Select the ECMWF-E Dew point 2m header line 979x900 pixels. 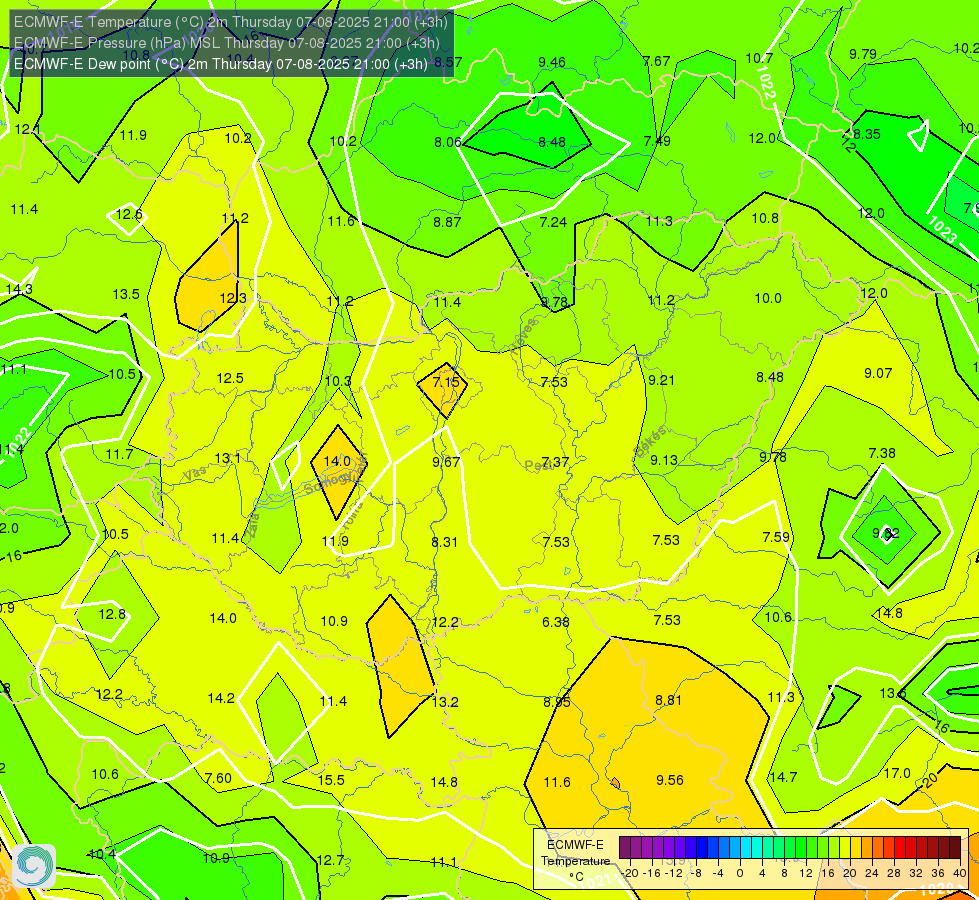click(x=220, y=64)
